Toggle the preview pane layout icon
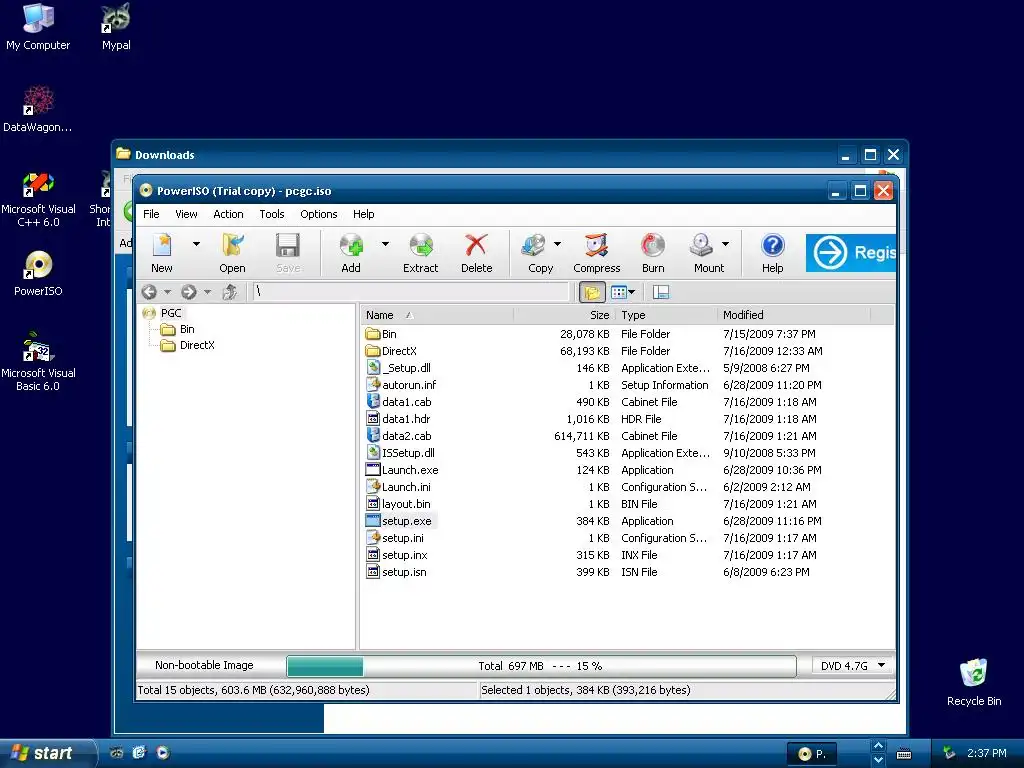Viewport: 1024px width, 768px height. pos(661,292)
